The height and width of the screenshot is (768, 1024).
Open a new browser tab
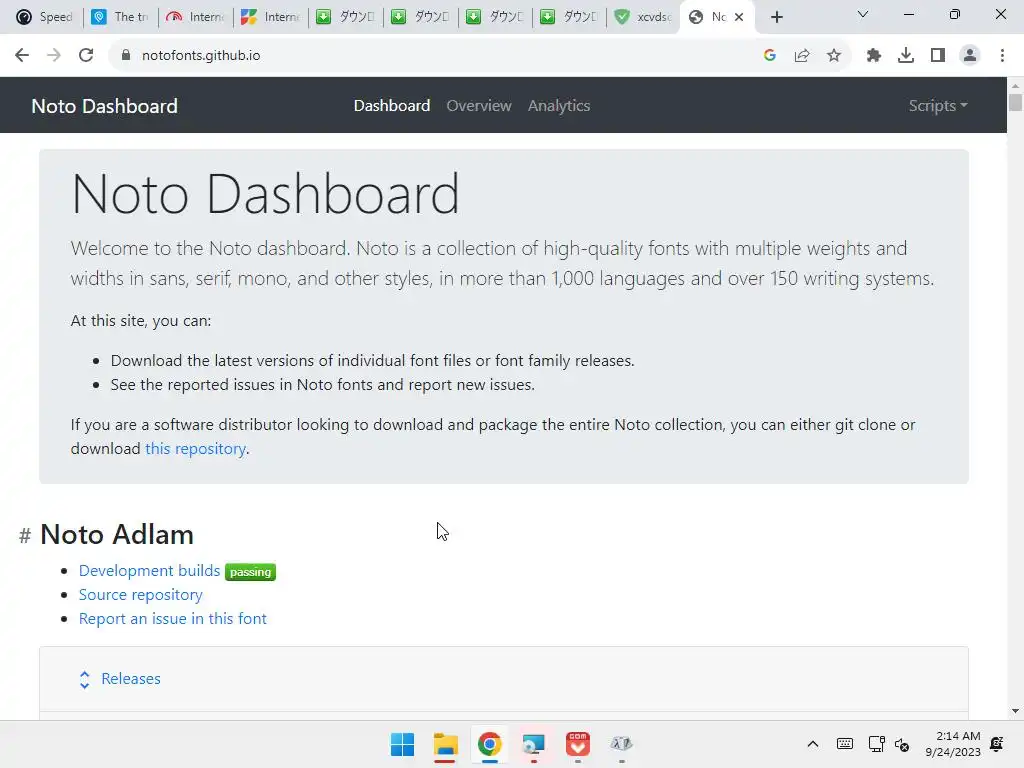[x=776, y=17]
